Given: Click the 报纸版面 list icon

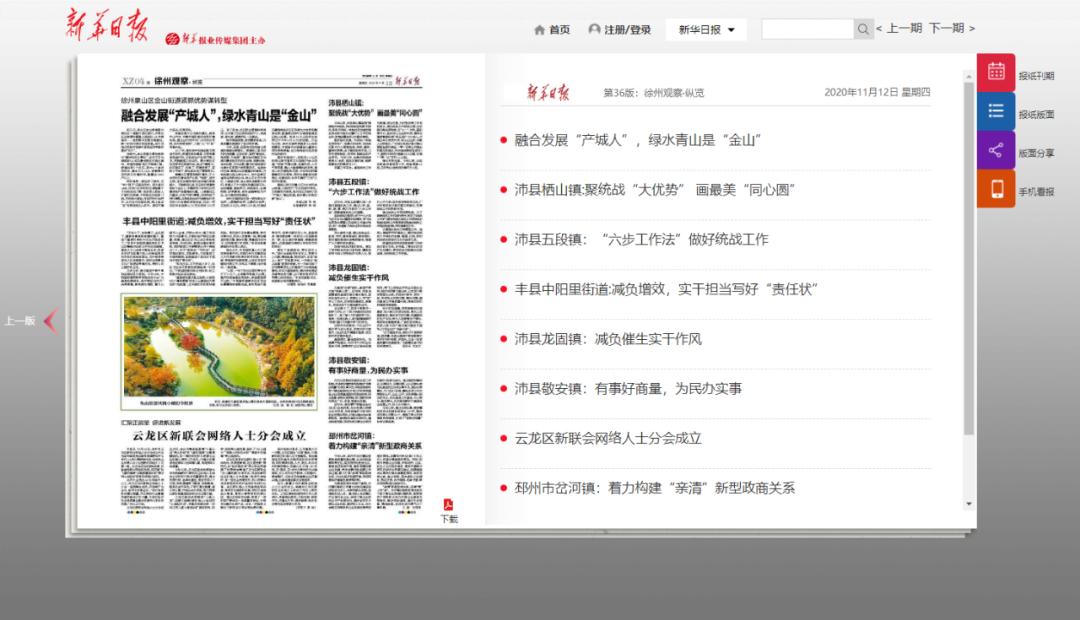Looking at the screenshot, I should [x=995, y=111].
